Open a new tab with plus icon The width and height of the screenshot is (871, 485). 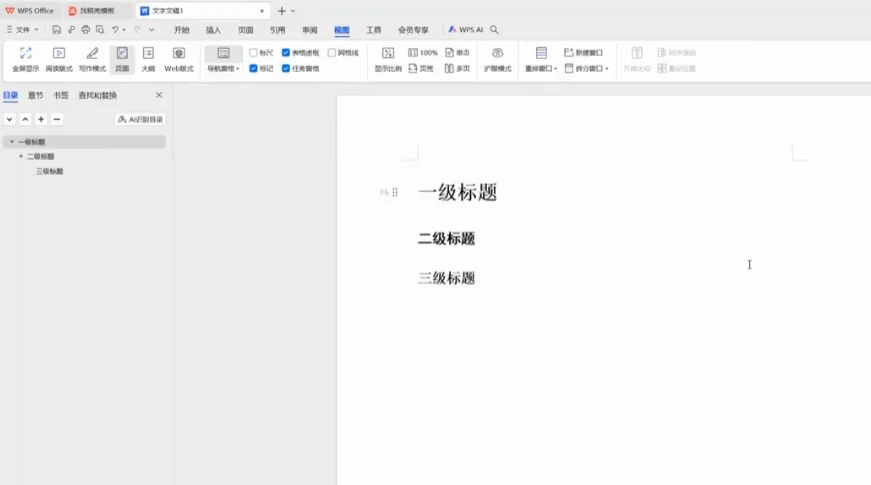coord(282,11)
